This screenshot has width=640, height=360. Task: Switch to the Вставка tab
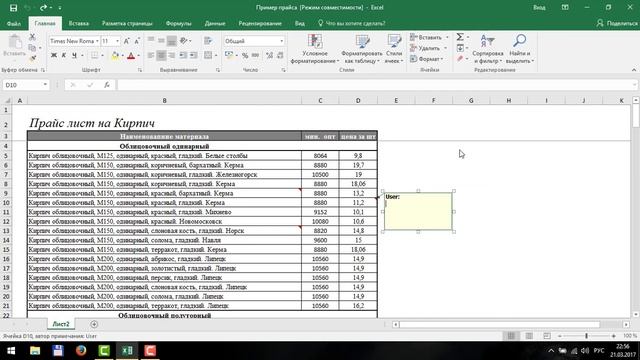[x=79, y=24]
